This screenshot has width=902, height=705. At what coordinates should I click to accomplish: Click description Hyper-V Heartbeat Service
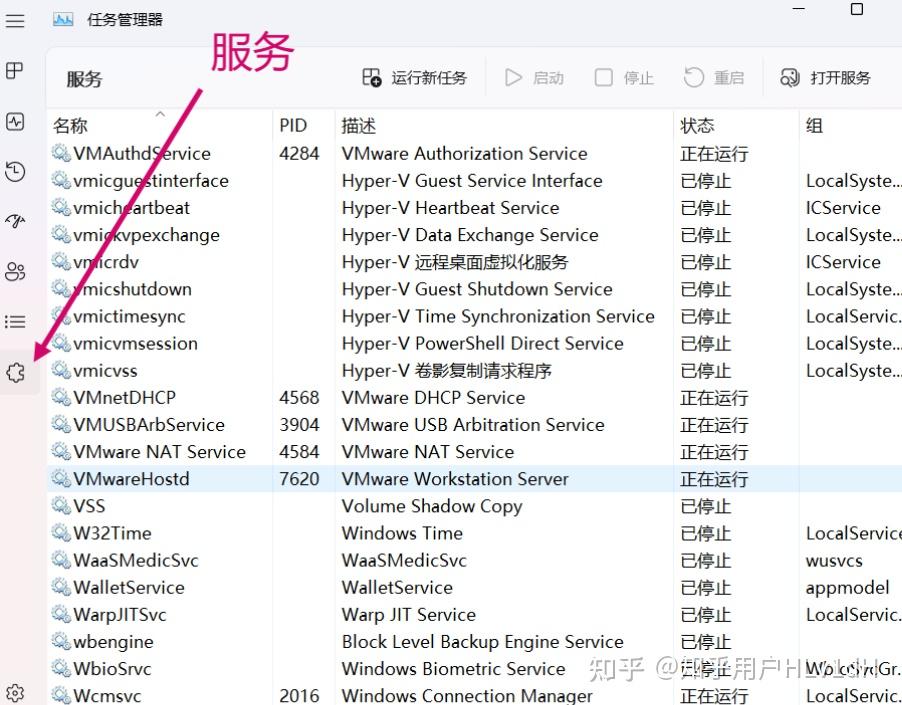coord(450,208)
